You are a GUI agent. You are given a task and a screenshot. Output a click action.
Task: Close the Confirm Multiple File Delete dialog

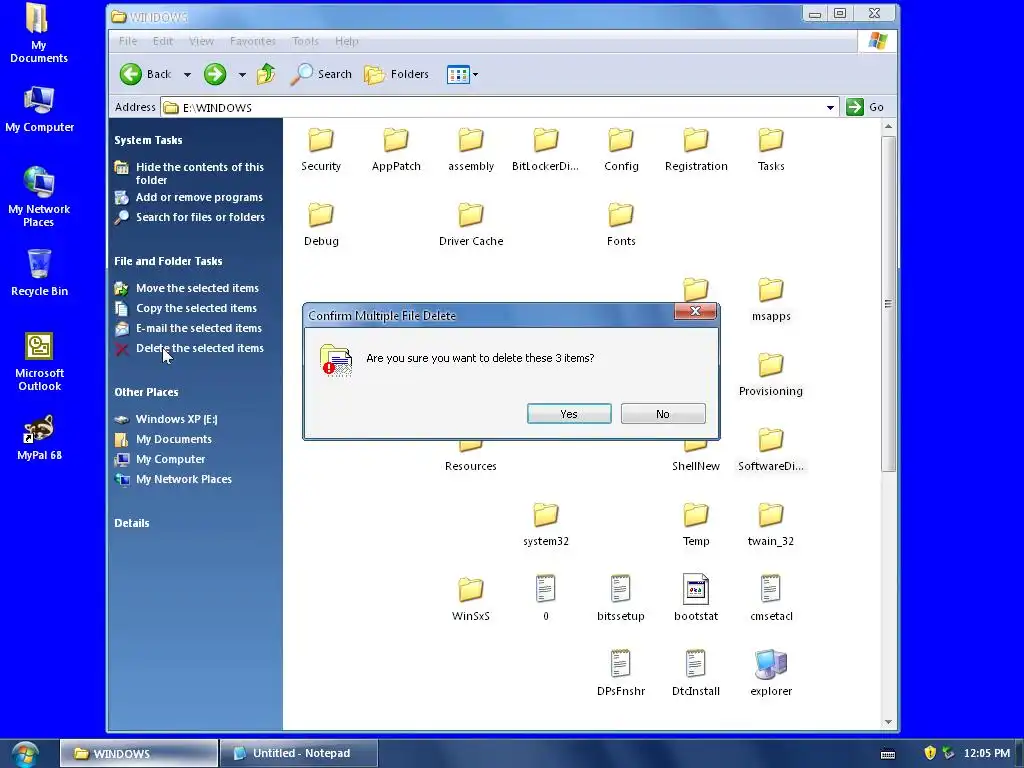696,312
